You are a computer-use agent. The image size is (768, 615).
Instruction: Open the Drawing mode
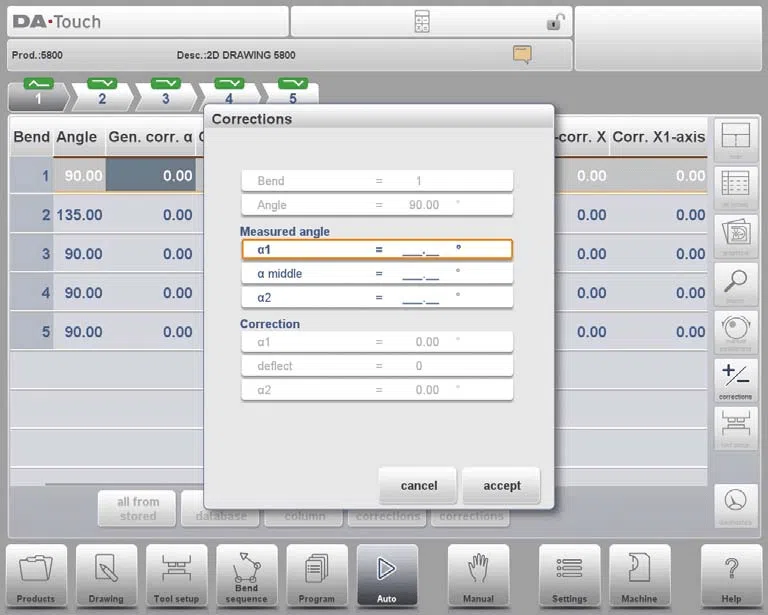pos(106,576)
